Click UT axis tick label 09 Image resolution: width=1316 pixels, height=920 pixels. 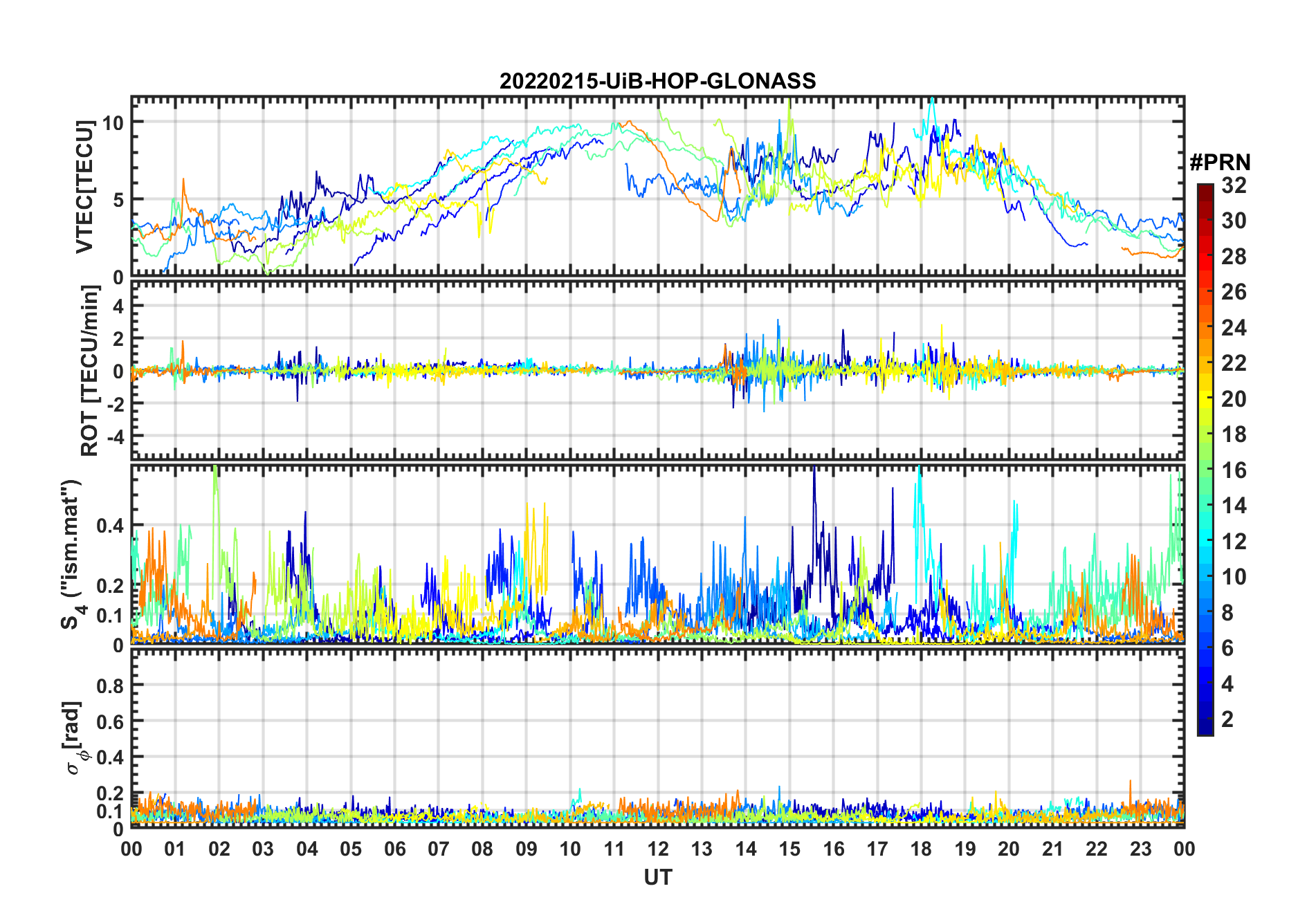click(527, 849)
